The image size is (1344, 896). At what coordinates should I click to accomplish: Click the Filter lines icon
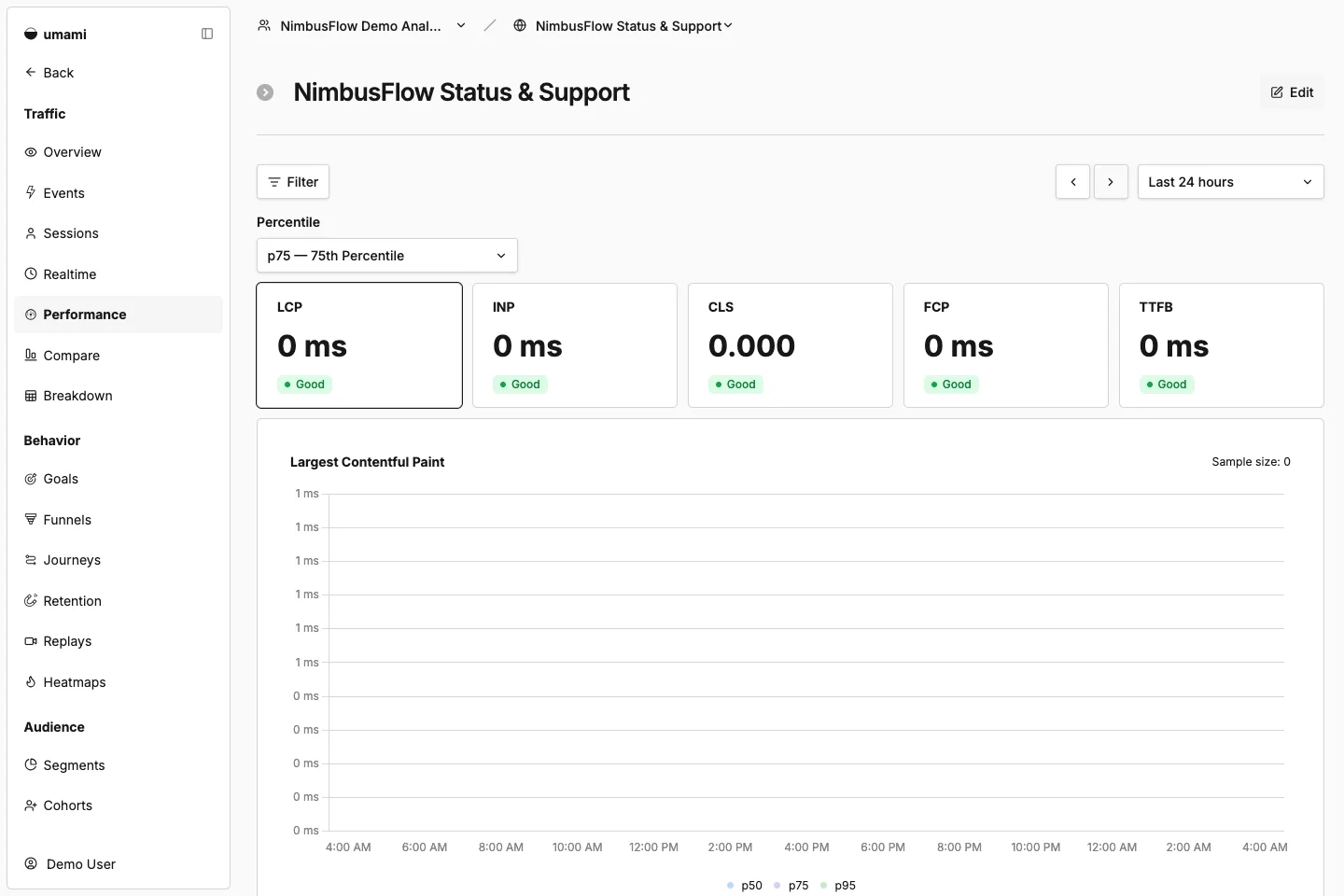[274, 182]
